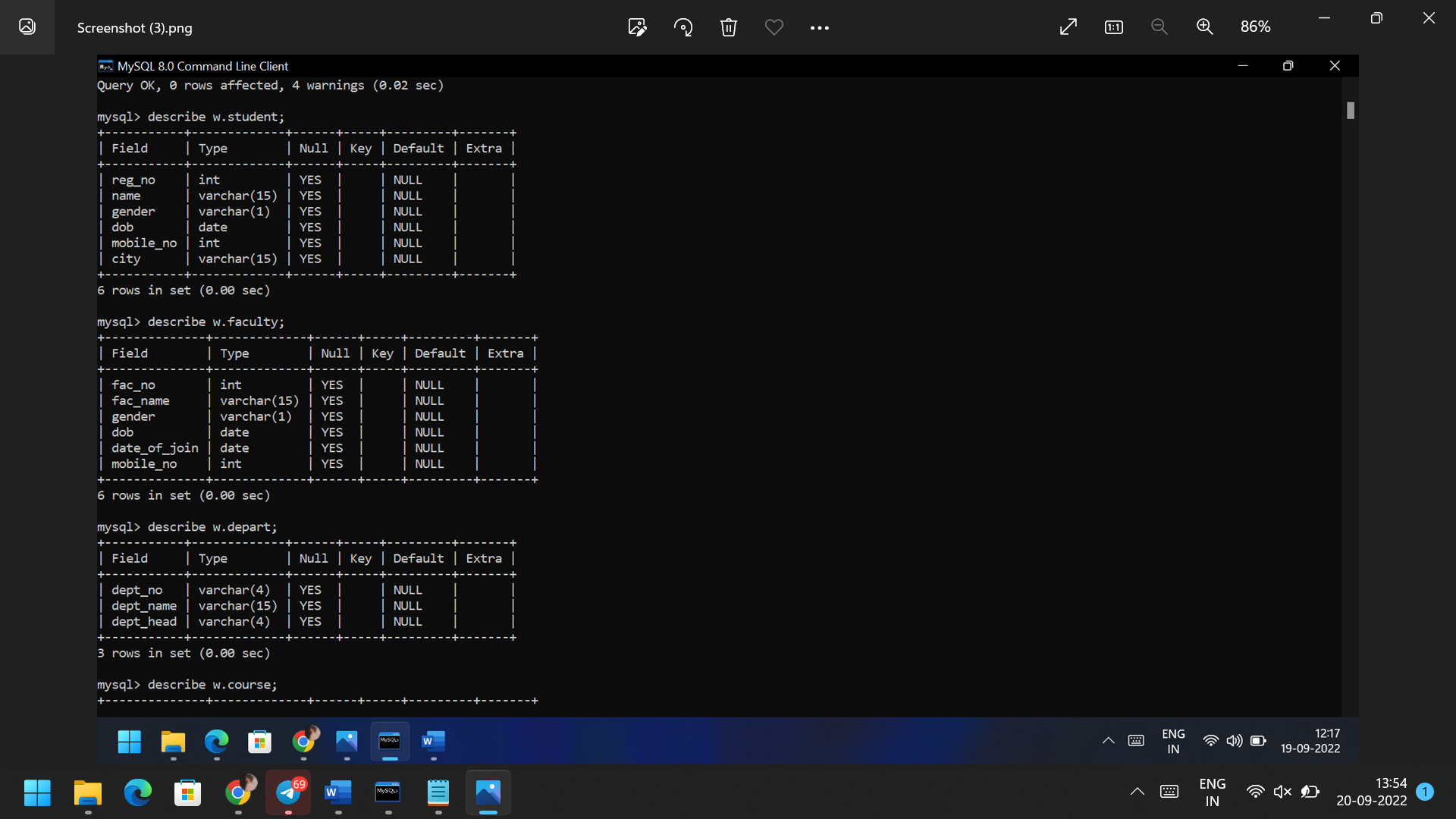Launch Word from the taskbar

point(337,792)
